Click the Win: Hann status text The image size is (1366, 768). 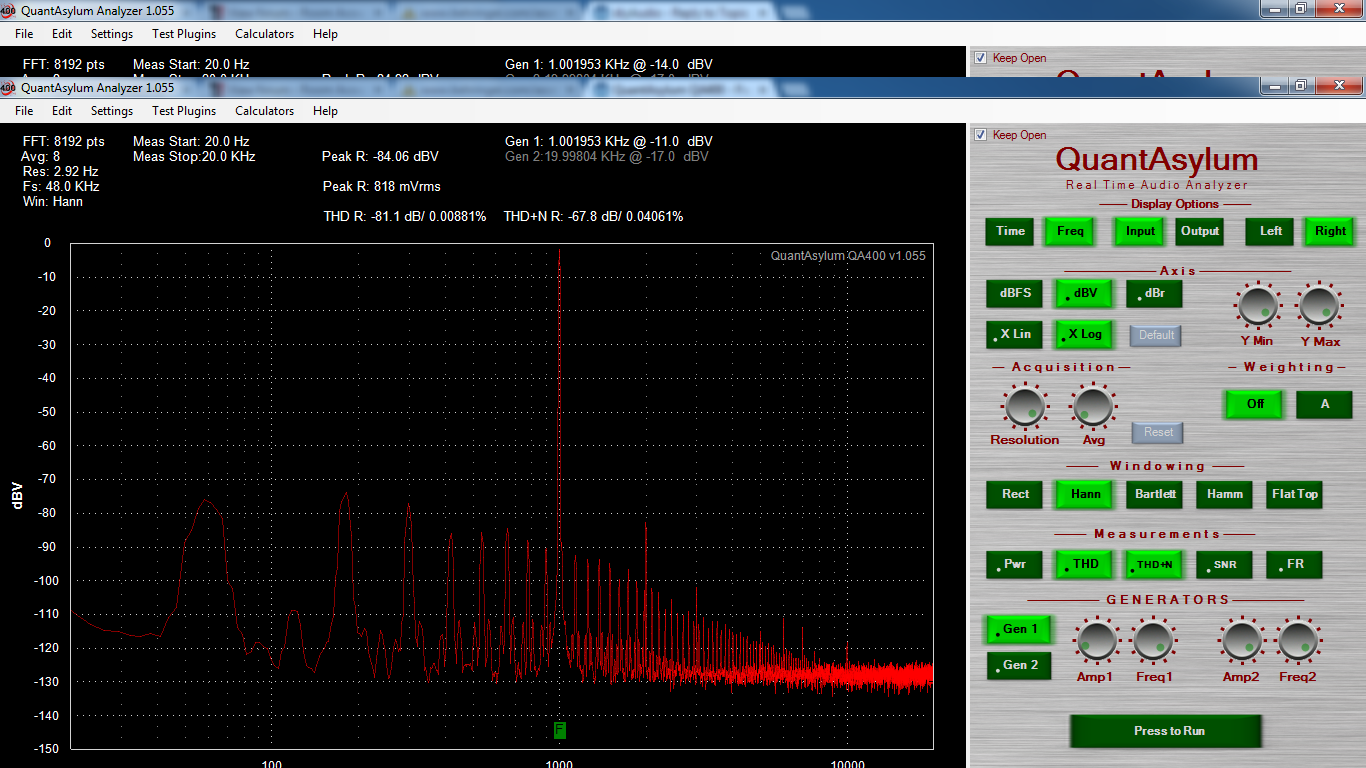(x=53, y=201)
